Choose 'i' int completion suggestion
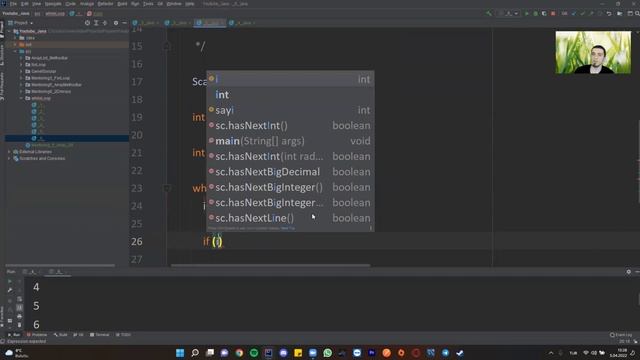The width and height of the screenshot is (640, 360). coord(290,79)
